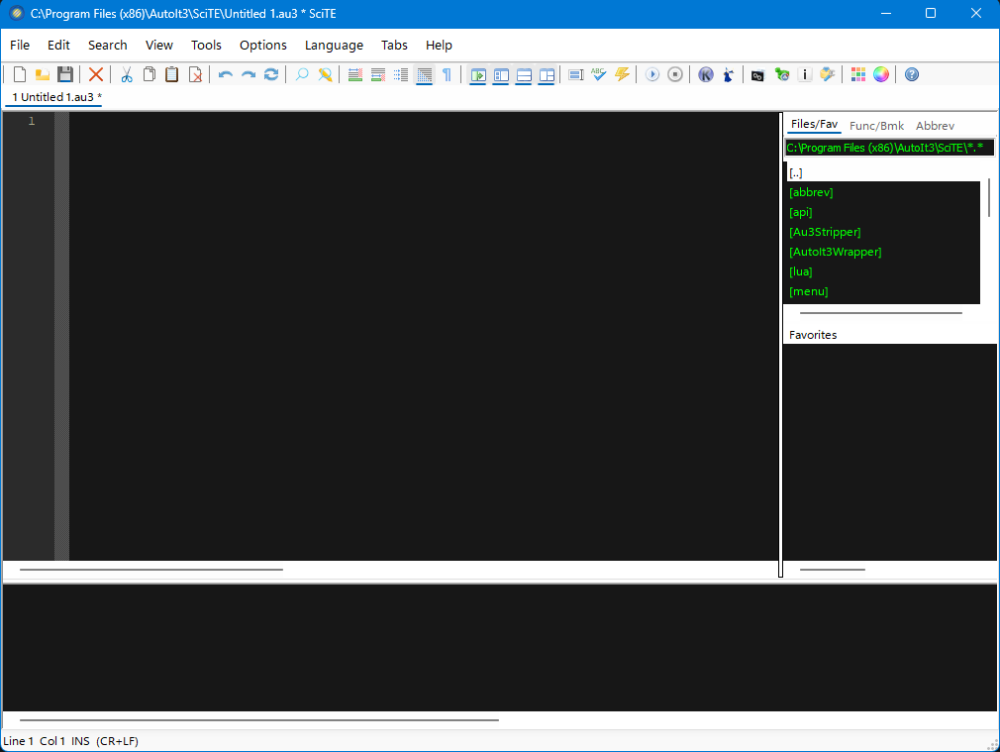Undo the last edit

coord(225,75)
